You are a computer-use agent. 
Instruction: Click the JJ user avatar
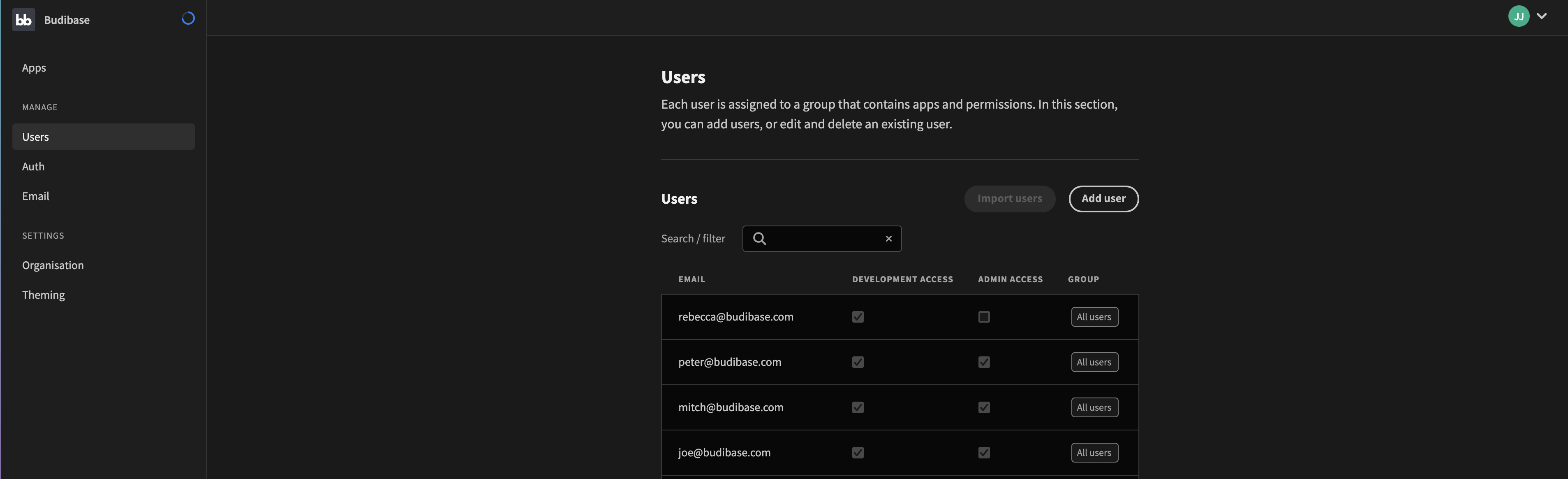(1518, 16)
